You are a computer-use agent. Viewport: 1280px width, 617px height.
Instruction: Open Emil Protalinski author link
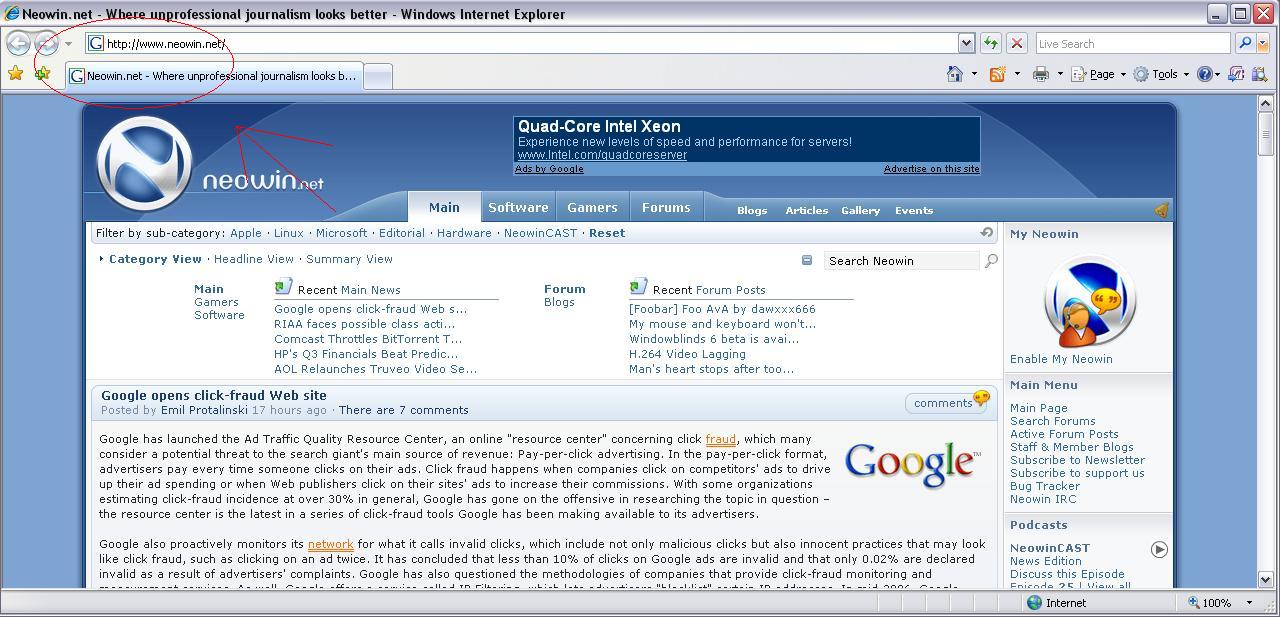pos(204,410)
